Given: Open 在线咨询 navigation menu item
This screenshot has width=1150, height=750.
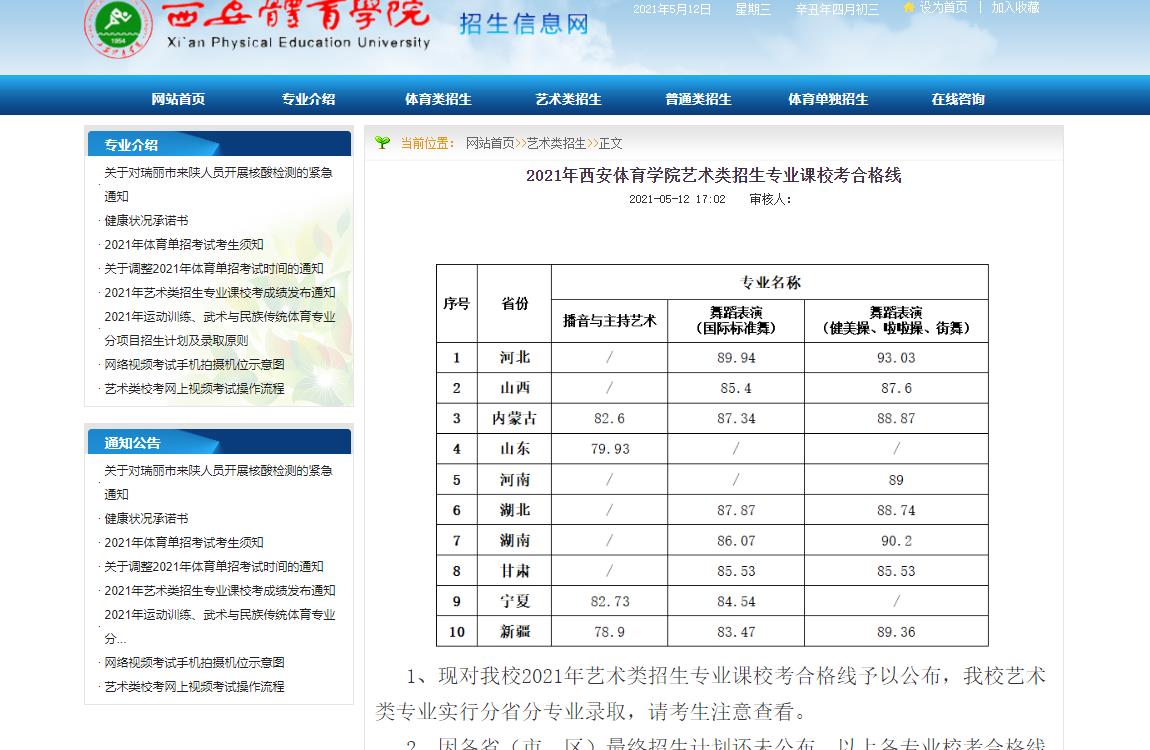Looking at the screenshot, I should click(x=958, y=99).
